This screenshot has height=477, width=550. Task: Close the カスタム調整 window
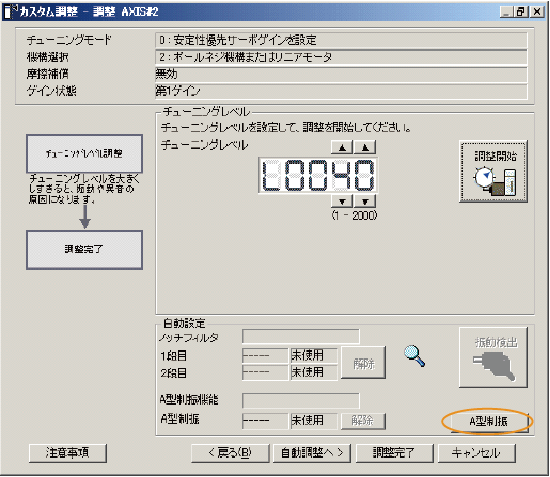click(537, 12)
